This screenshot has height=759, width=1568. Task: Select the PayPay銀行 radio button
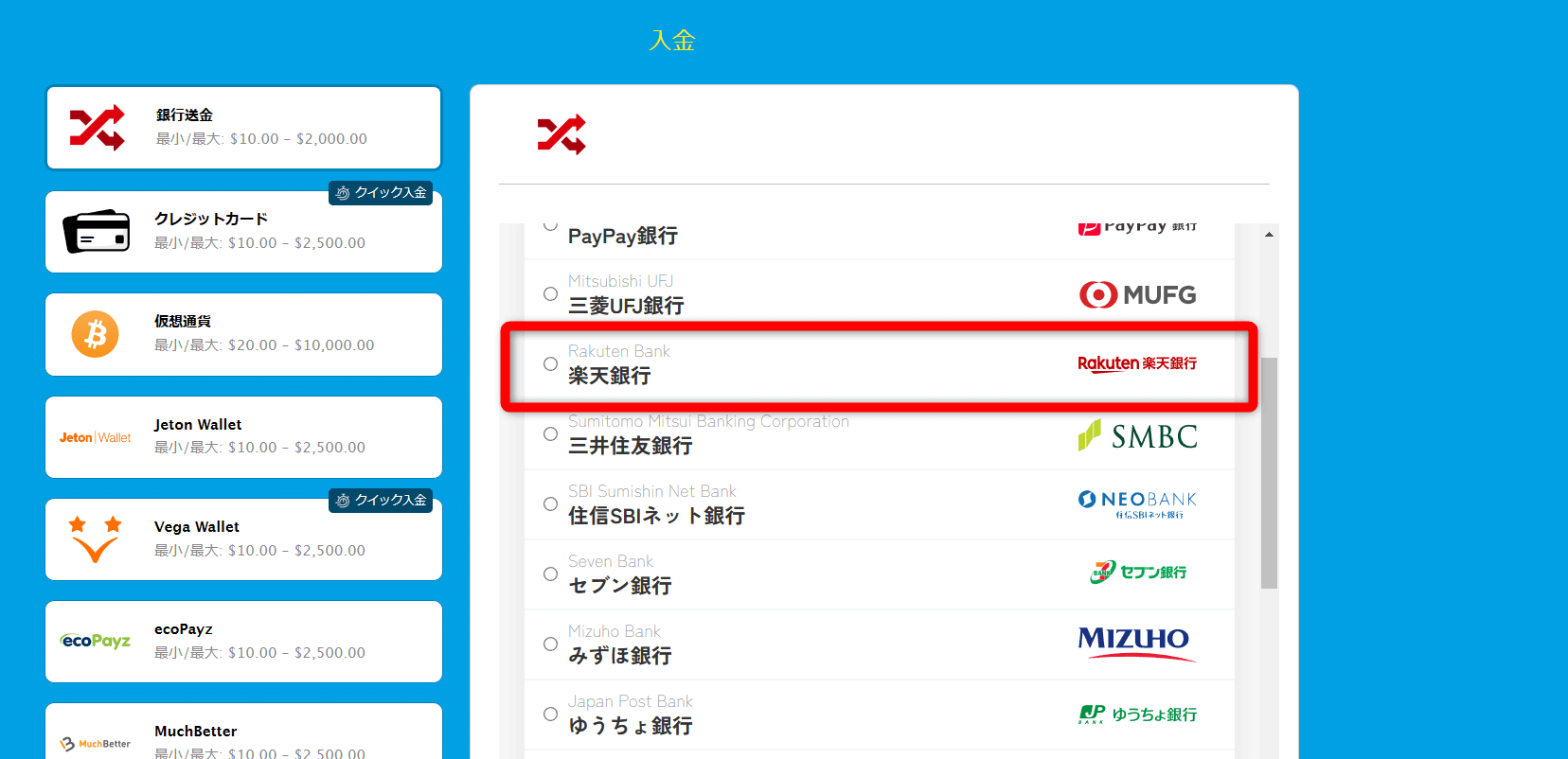click(x=550, y=226)
